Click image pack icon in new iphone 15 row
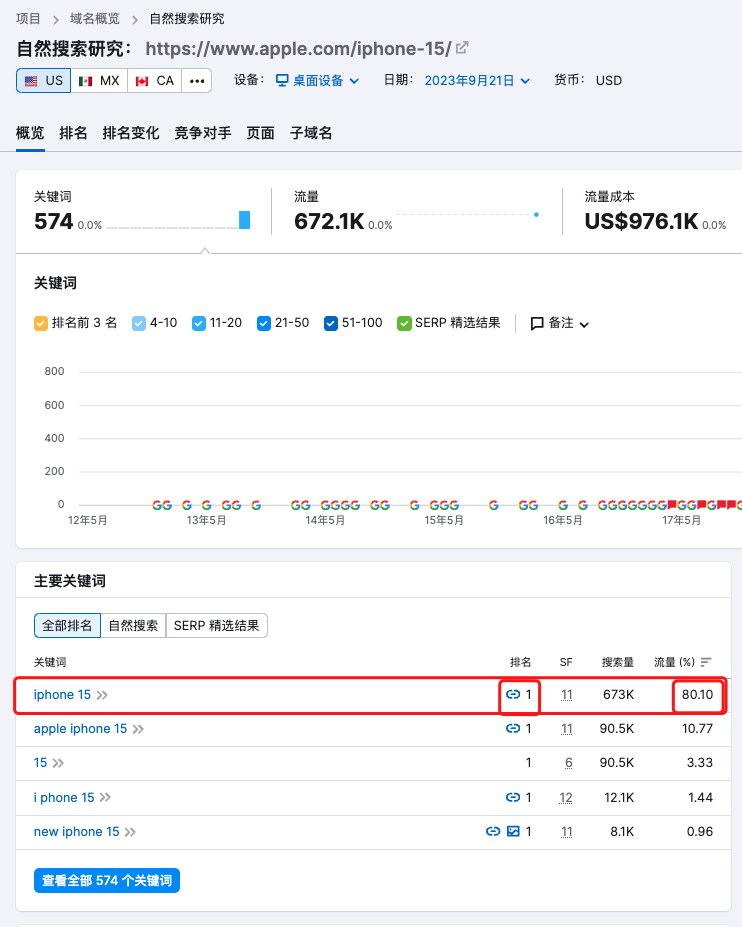This screenshot has height=927, width=742. tap(513, 832)
